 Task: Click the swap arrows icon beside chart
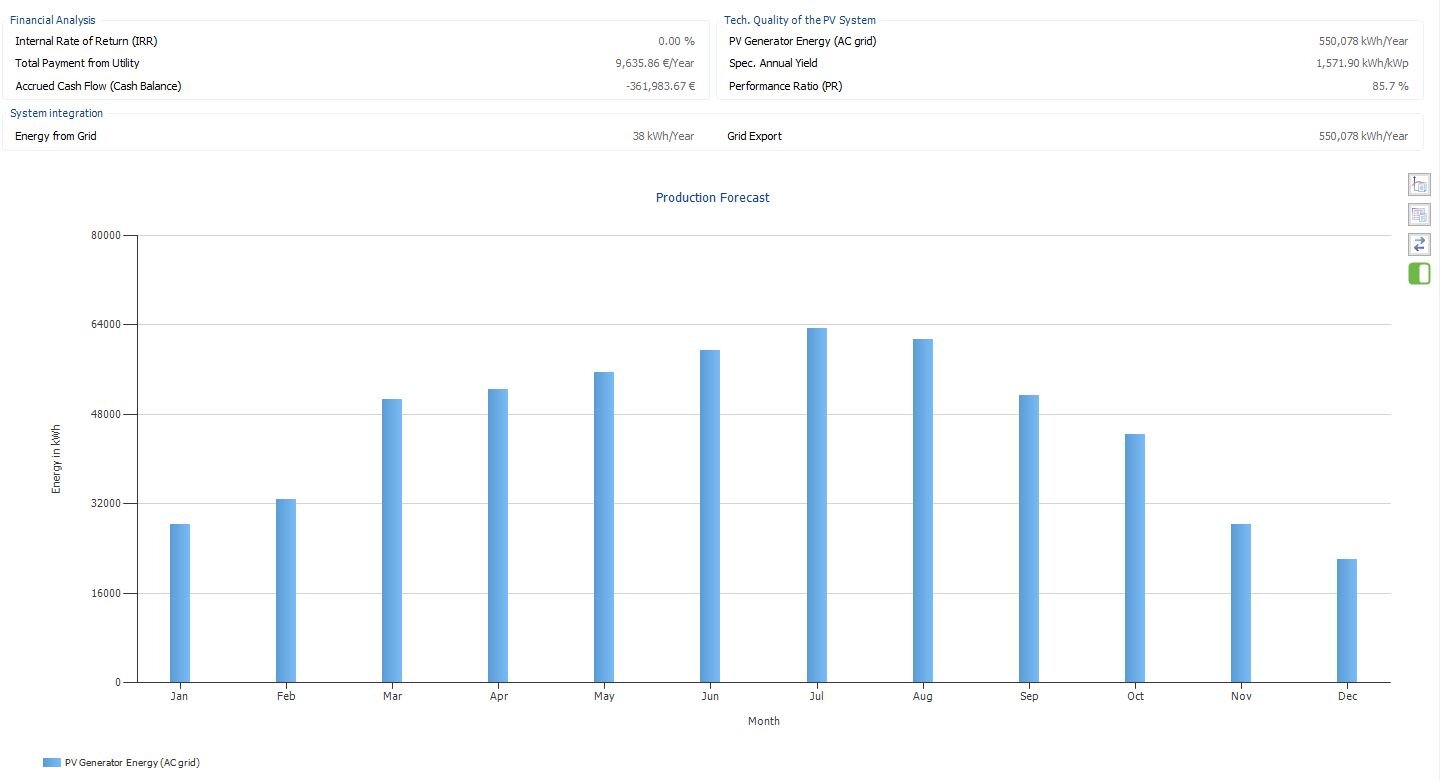tap(1419, 244)
